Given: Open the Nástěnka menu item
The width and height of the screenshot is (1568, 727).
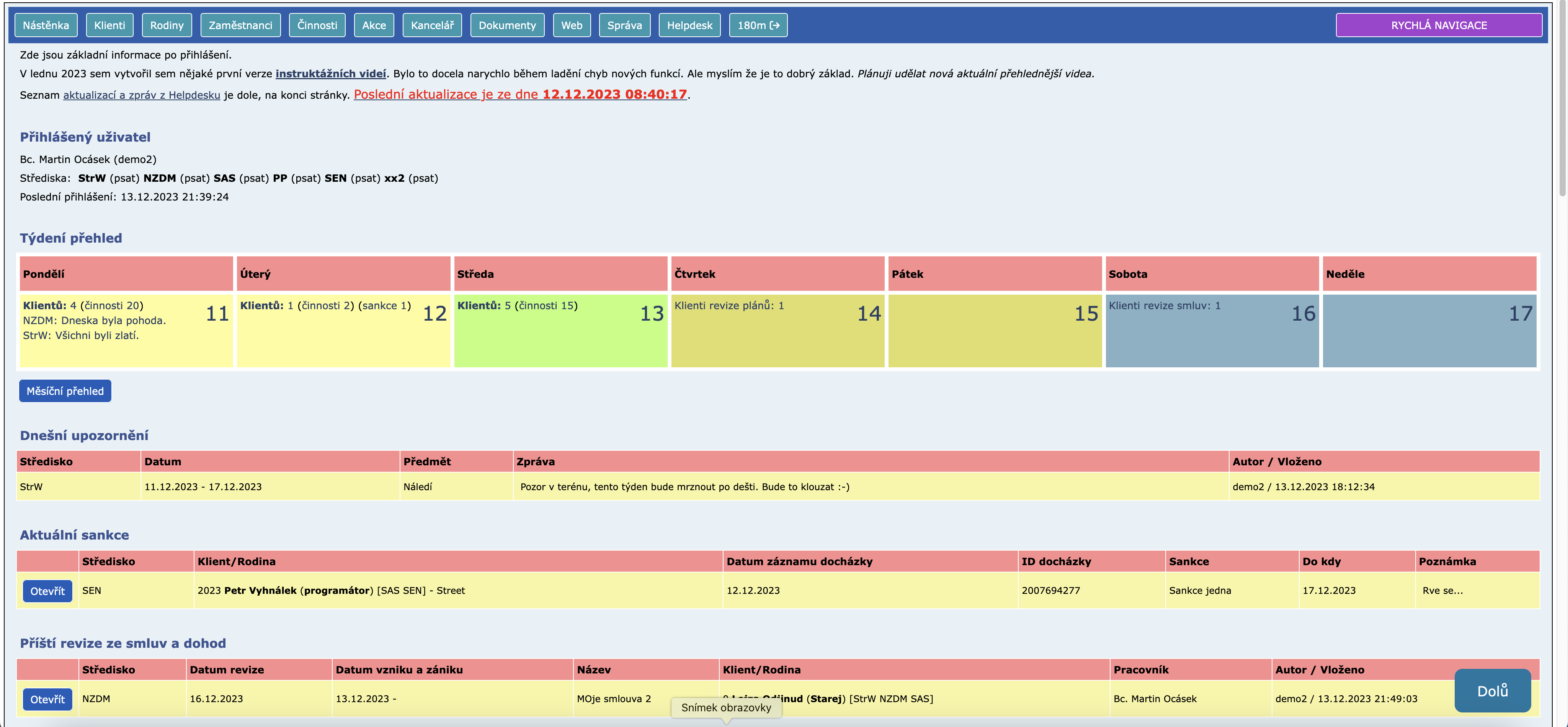Looking at the screenshot, I should pyautogui.click(x=46, y=25).
